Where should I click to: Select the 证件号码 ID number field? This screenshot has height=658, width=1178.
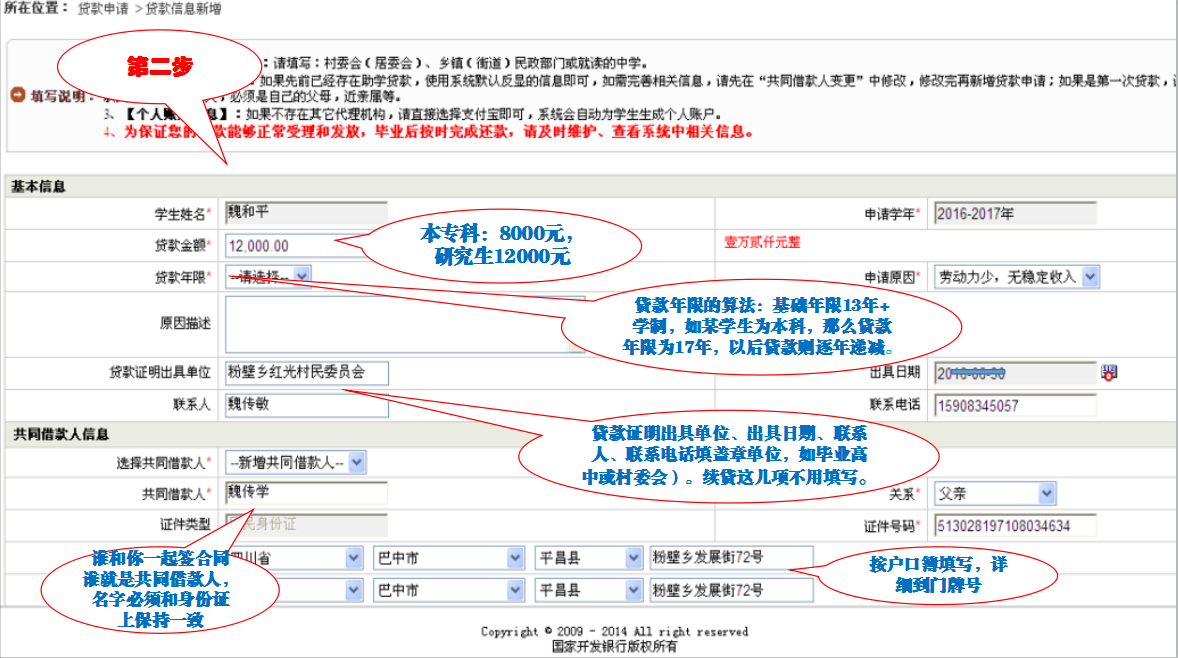(1014, 525)
